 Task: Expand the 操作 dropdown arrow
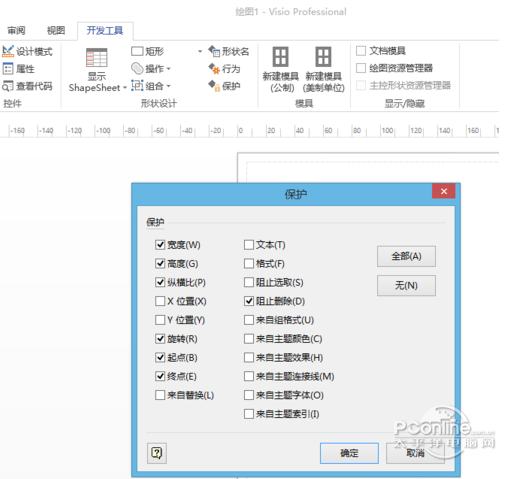[169, 69]
